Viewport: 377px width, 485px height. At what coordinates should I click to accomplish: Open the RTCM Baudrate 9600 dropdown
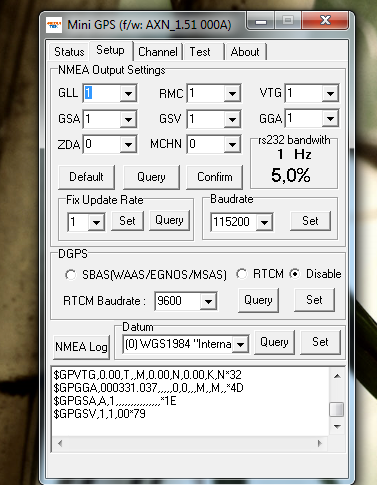(209, 302)
